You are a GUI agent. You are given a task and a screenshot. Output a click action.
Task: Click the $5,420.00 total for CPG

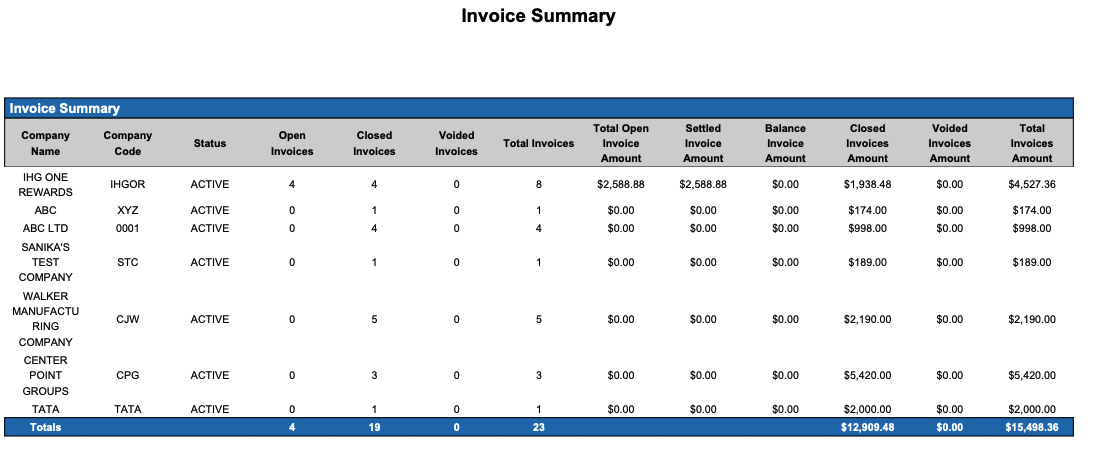click(1031, 376)
